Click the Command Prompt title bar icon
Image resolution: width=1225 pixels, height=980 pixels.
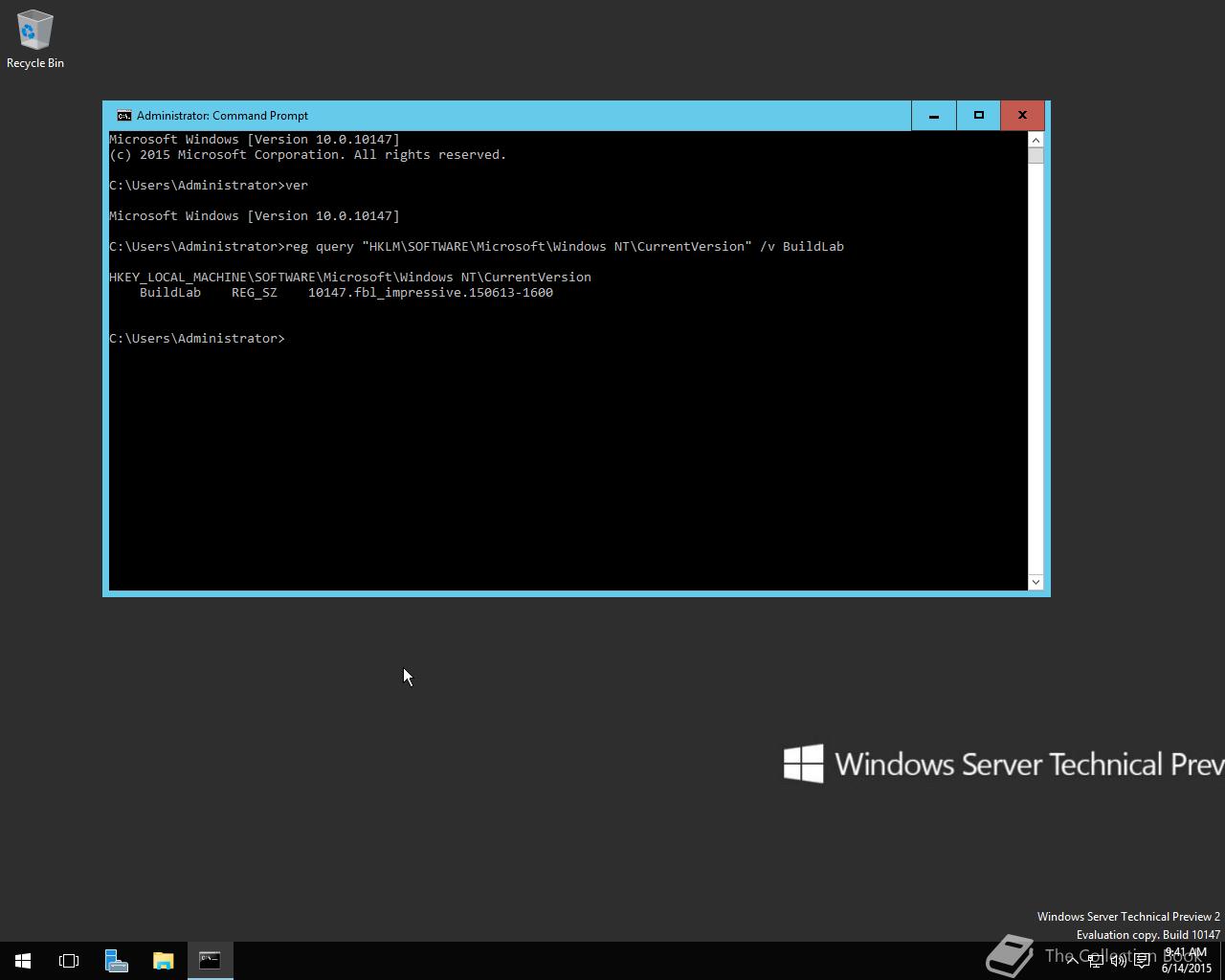pos(123,116)
